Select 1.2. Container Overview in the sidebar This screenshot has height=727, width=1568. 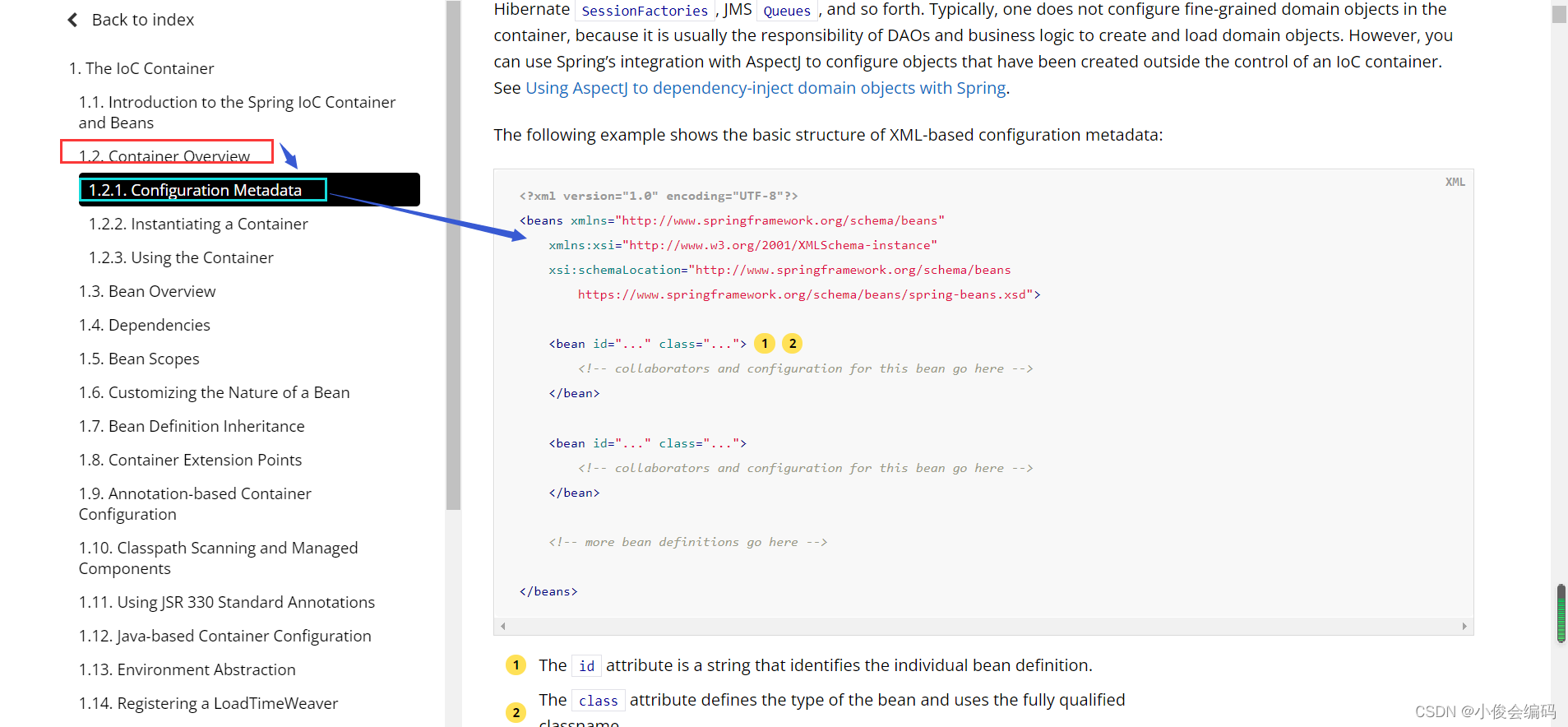[164, 156]
